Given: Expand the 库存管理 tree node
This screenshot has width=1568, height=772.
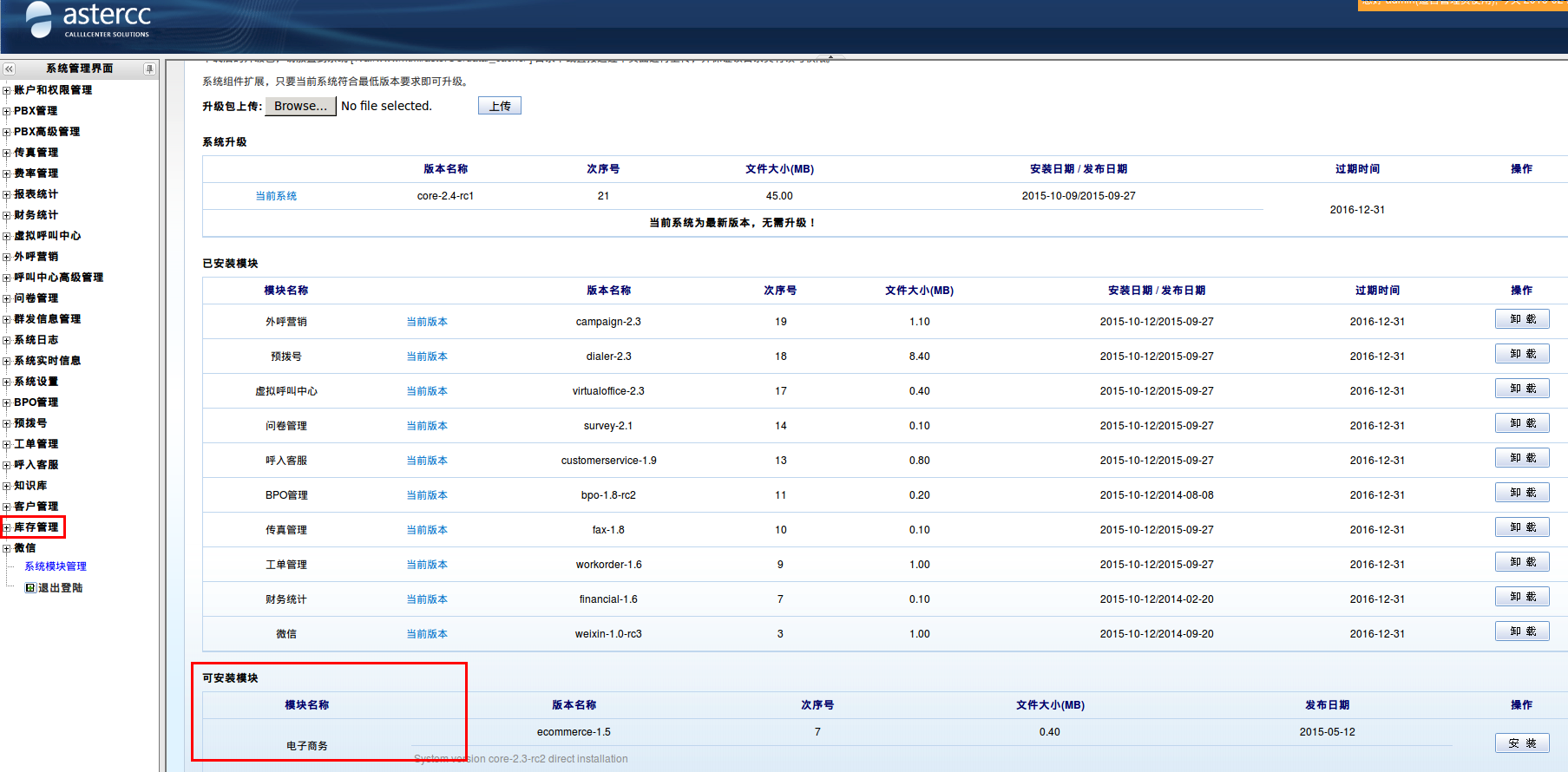Looking at the screenshot, I should coord(7,527).
